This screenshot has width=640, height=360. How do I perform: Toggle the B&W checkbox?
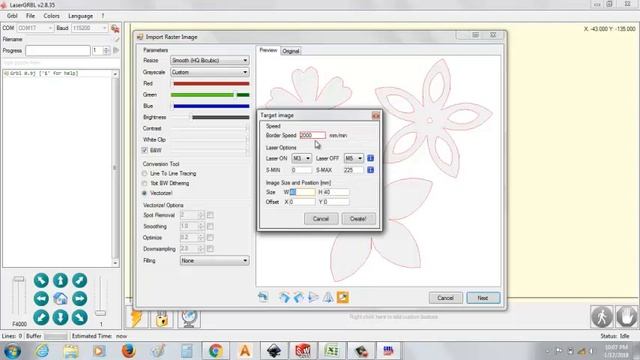pos(144,150)
